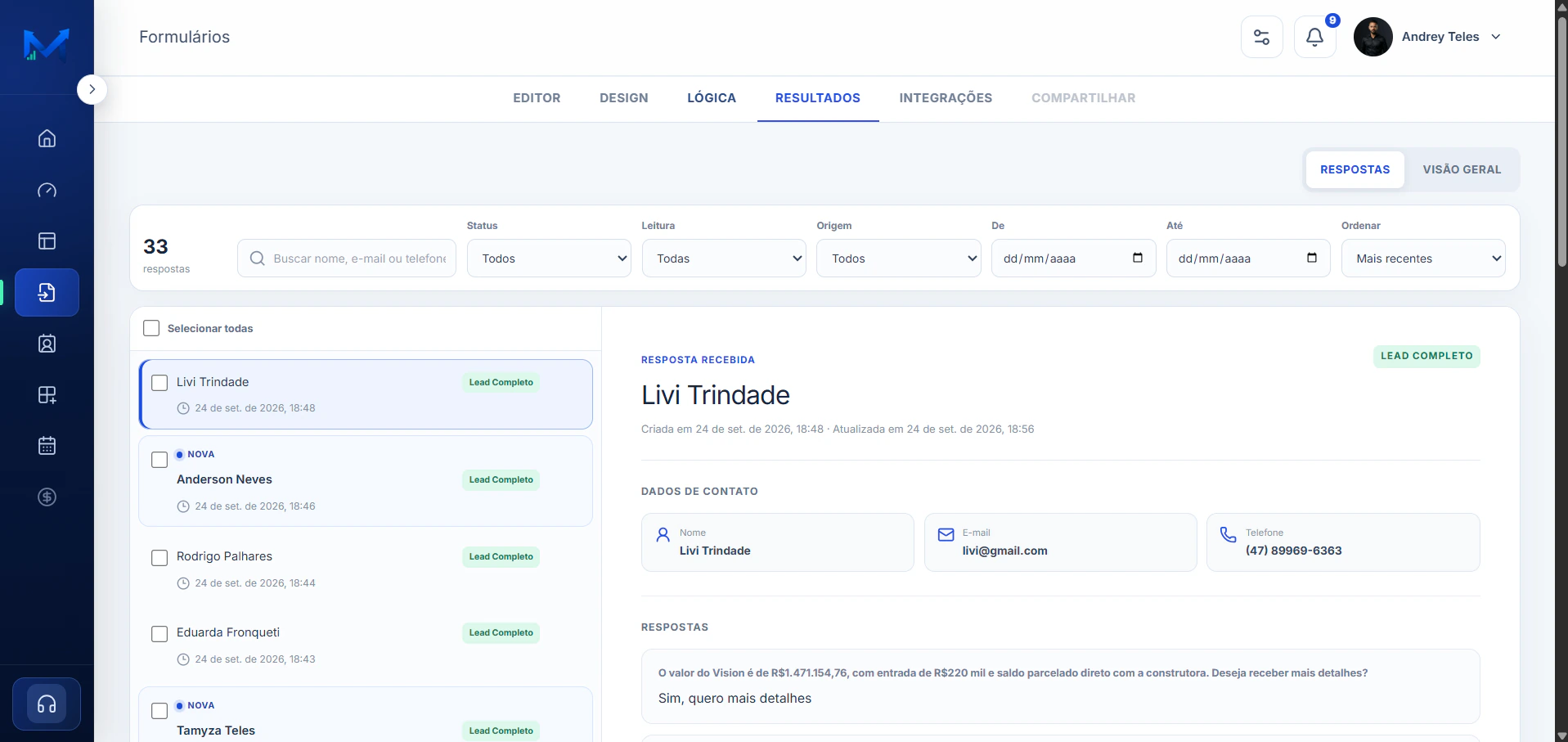This screenshot has height=742, width=1568.
Task: Open the De date calendar picker icon
Action: [1138, 258]
